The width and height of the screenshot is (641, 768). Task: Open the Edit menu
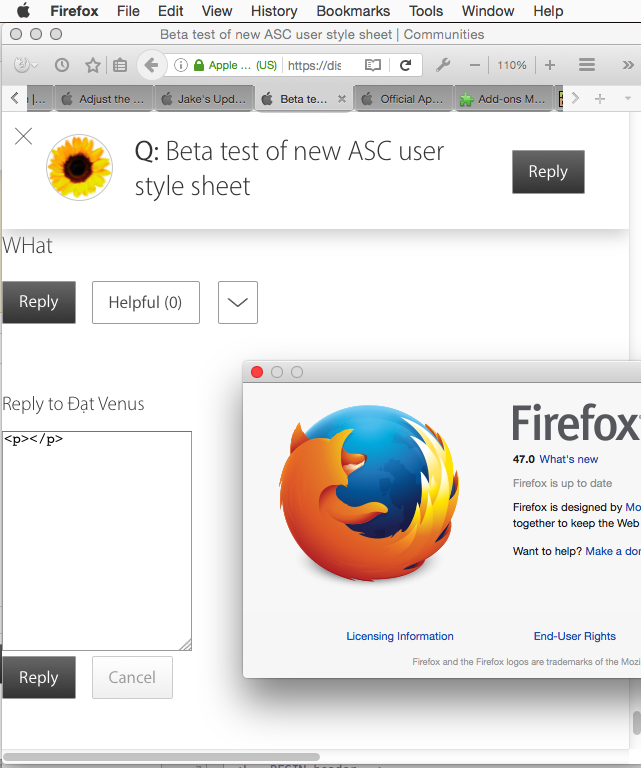pyautogui.click(x=170, y=11)
